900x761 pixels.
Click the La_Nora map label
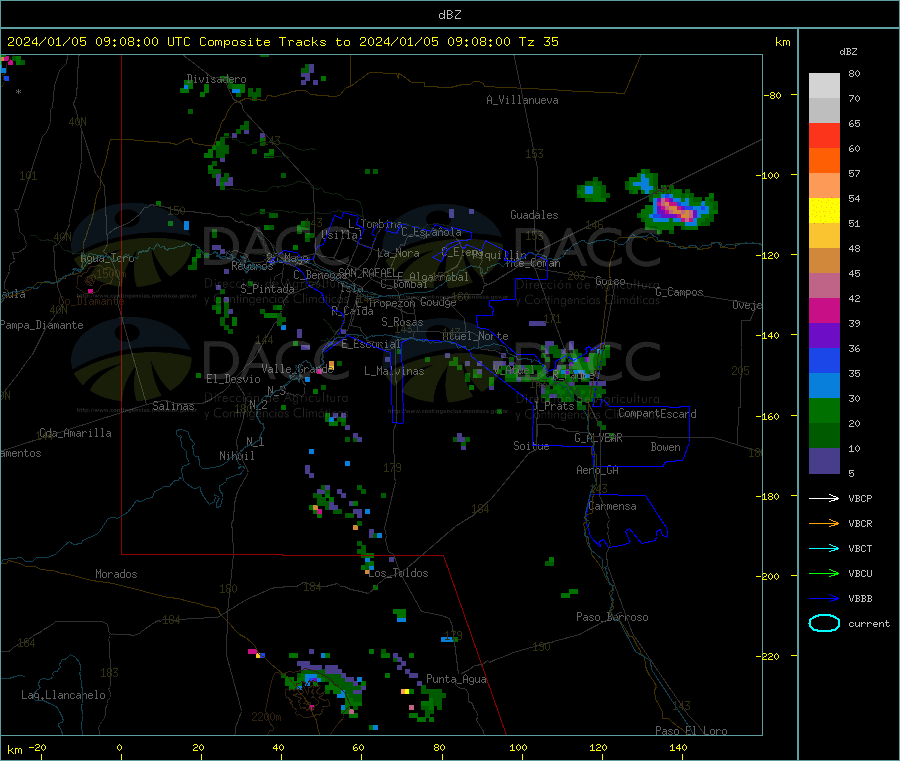398,253
